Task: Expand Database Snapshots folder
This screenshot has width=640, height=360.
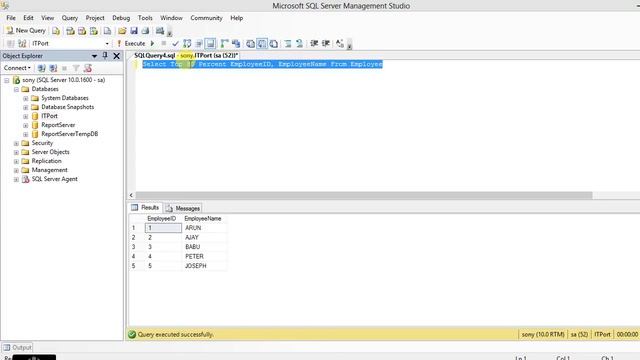Action: [x=26, y=107]
